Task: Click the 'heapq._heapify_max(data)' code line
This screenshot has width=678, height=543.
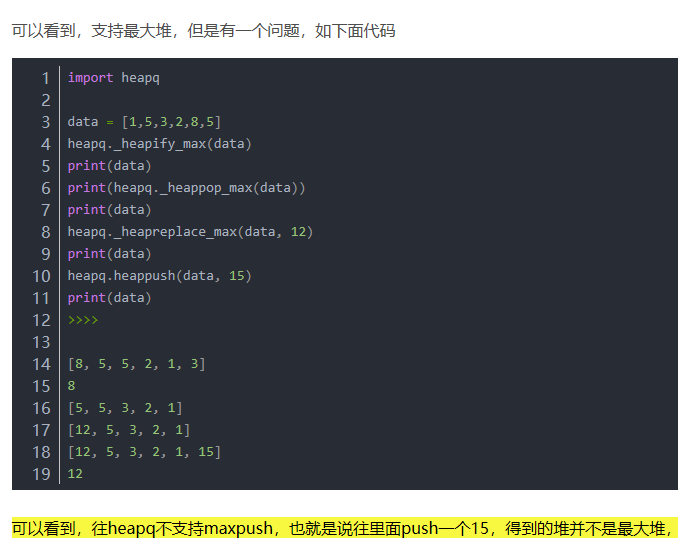Action: (159, 144)
